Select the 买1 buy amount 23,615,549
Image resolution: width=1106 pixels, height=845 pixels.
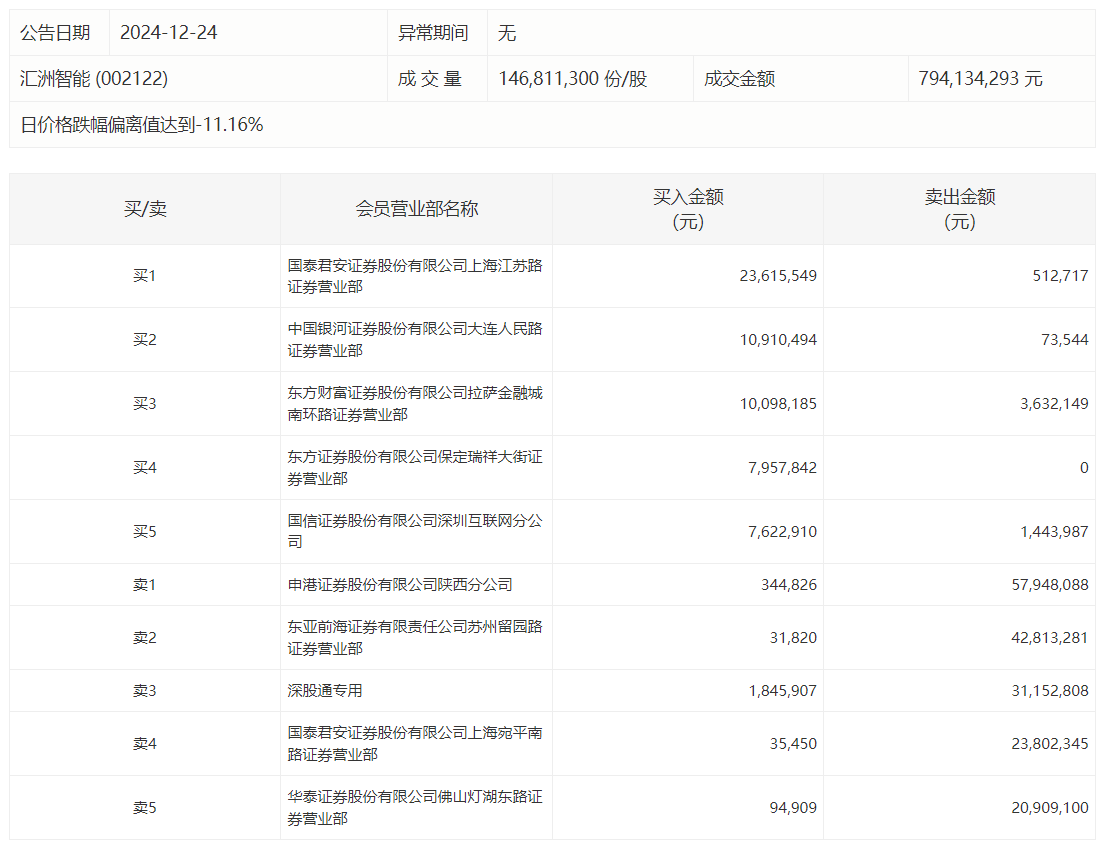tap(778, 276)
